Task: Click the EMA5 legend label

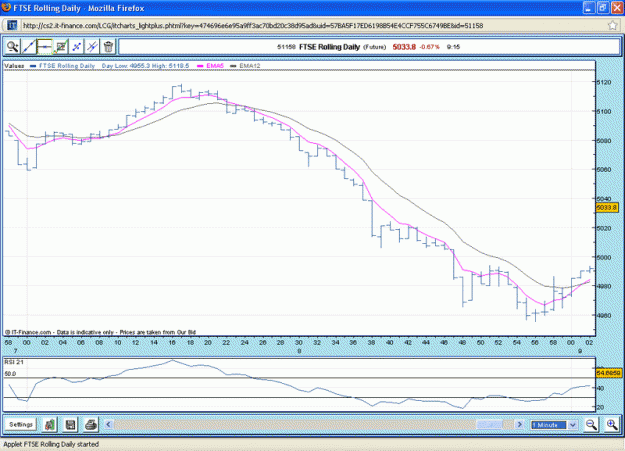Action: pyautogui.click(x=215, y=65)
